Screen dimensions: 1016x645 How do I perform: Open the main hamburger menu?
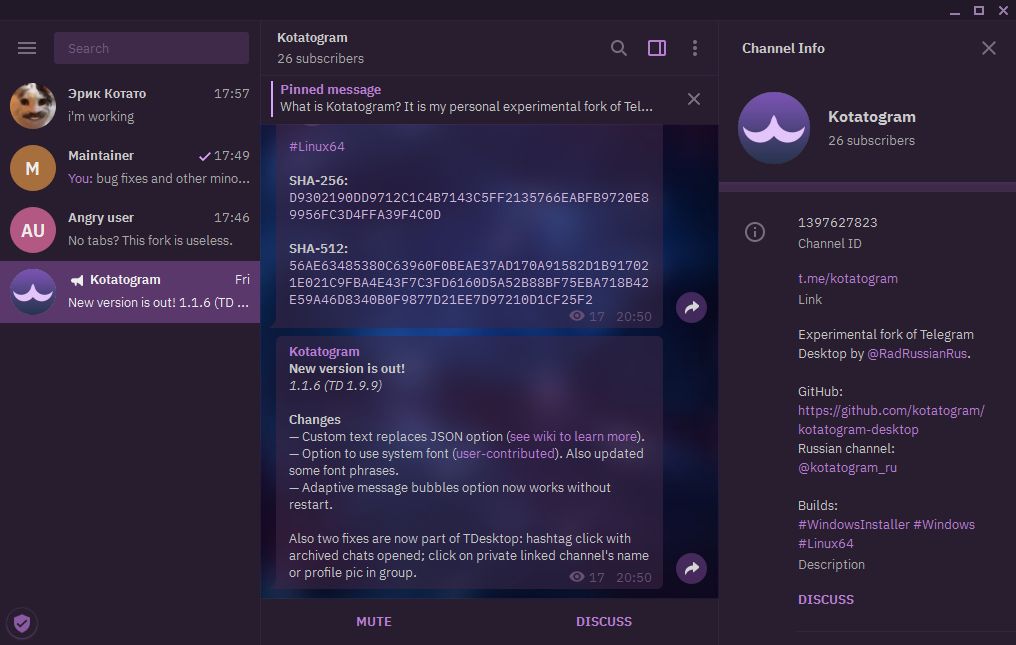click(27, 47)
